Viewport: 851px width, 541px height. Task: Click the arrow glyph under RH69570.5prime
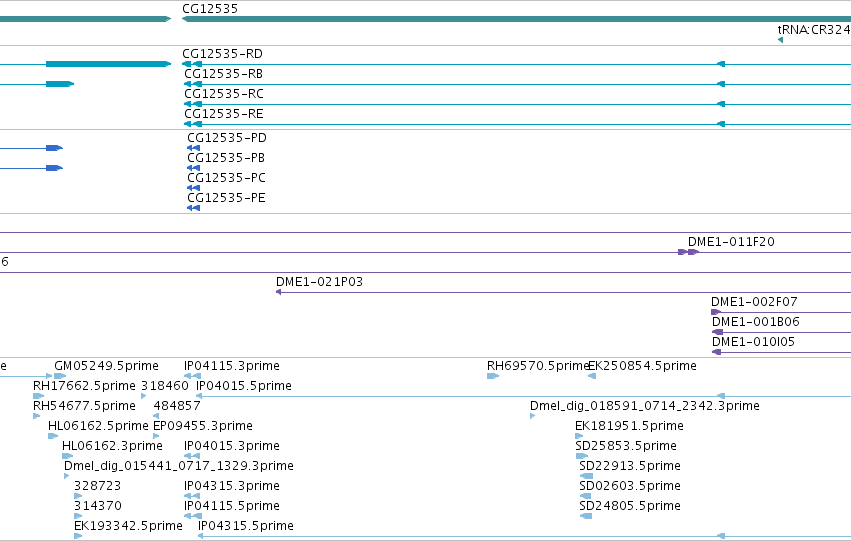coord(493,376)
